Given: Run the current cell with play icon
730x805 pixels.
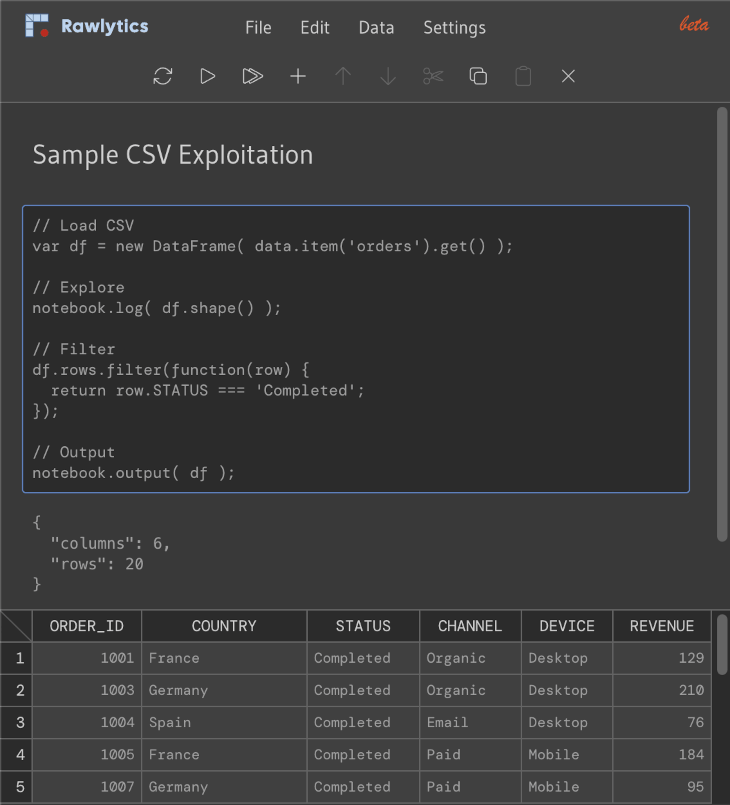Looking at the screenshot, I should point(207,76).
